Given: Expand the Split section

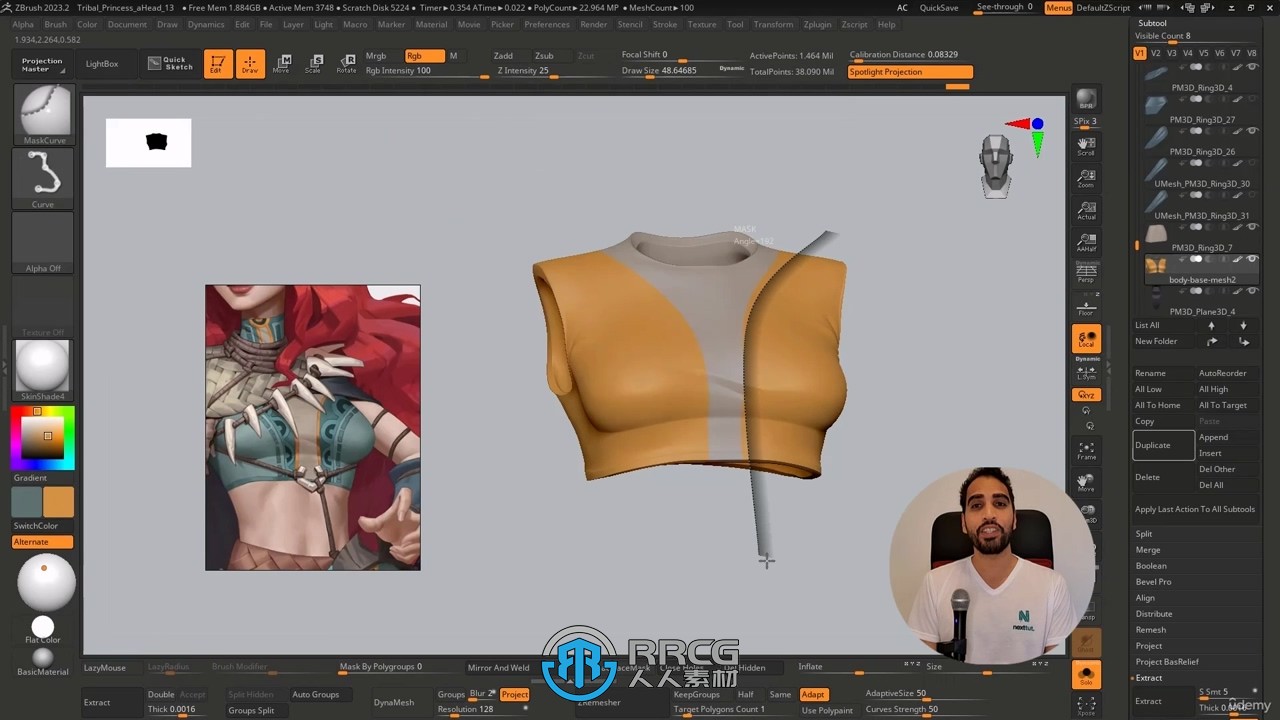Looking at the screenshot, I should 1144,534.
